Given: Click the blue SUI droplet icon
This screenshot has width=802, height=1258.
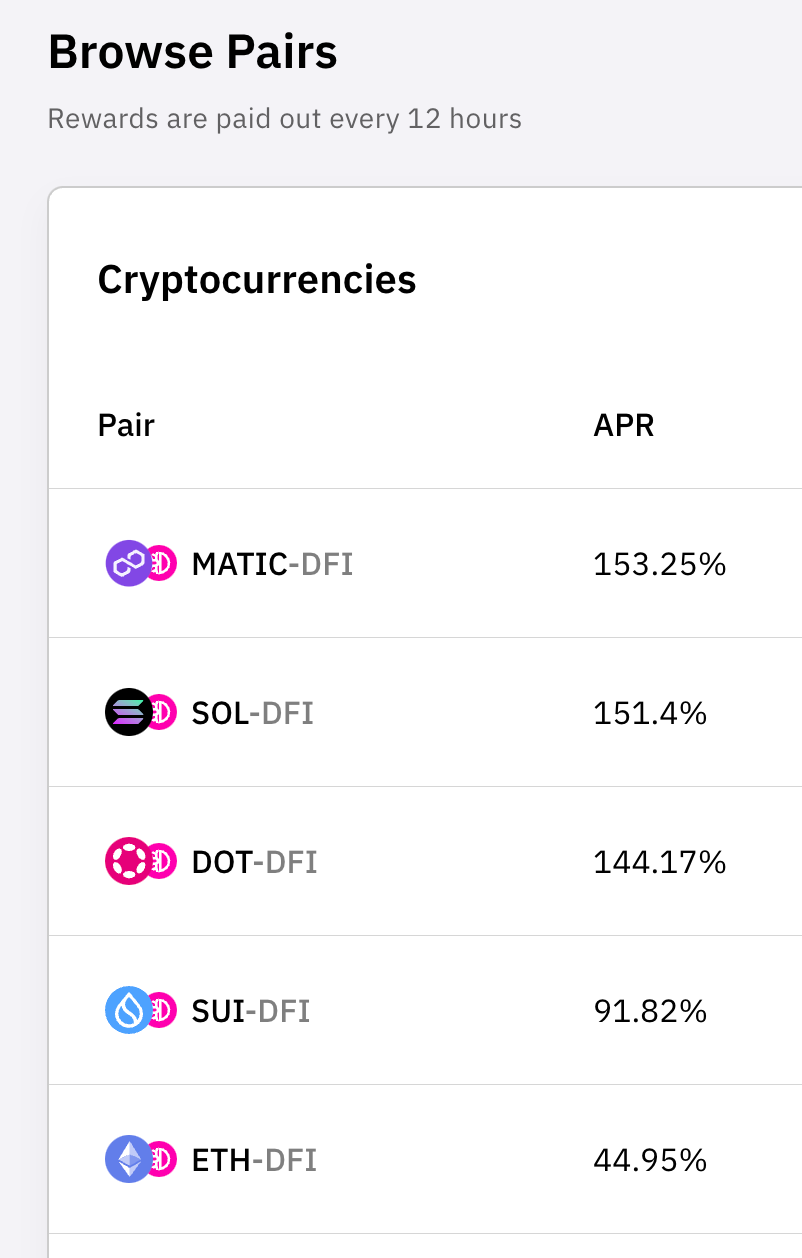Looking at the screenshot, I should 126,1011.
